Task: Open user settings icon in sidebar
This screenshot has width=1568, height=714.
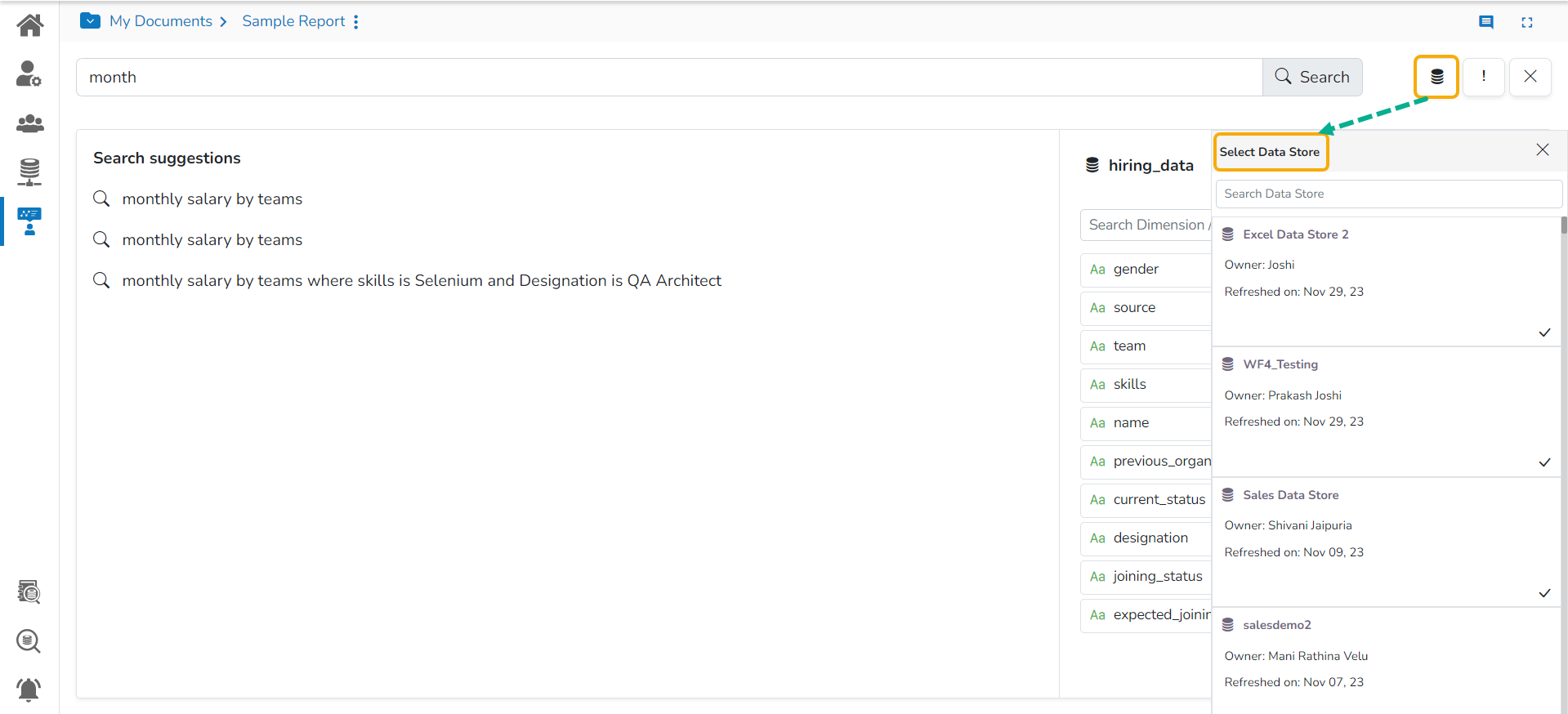Action: coord(29,74)
